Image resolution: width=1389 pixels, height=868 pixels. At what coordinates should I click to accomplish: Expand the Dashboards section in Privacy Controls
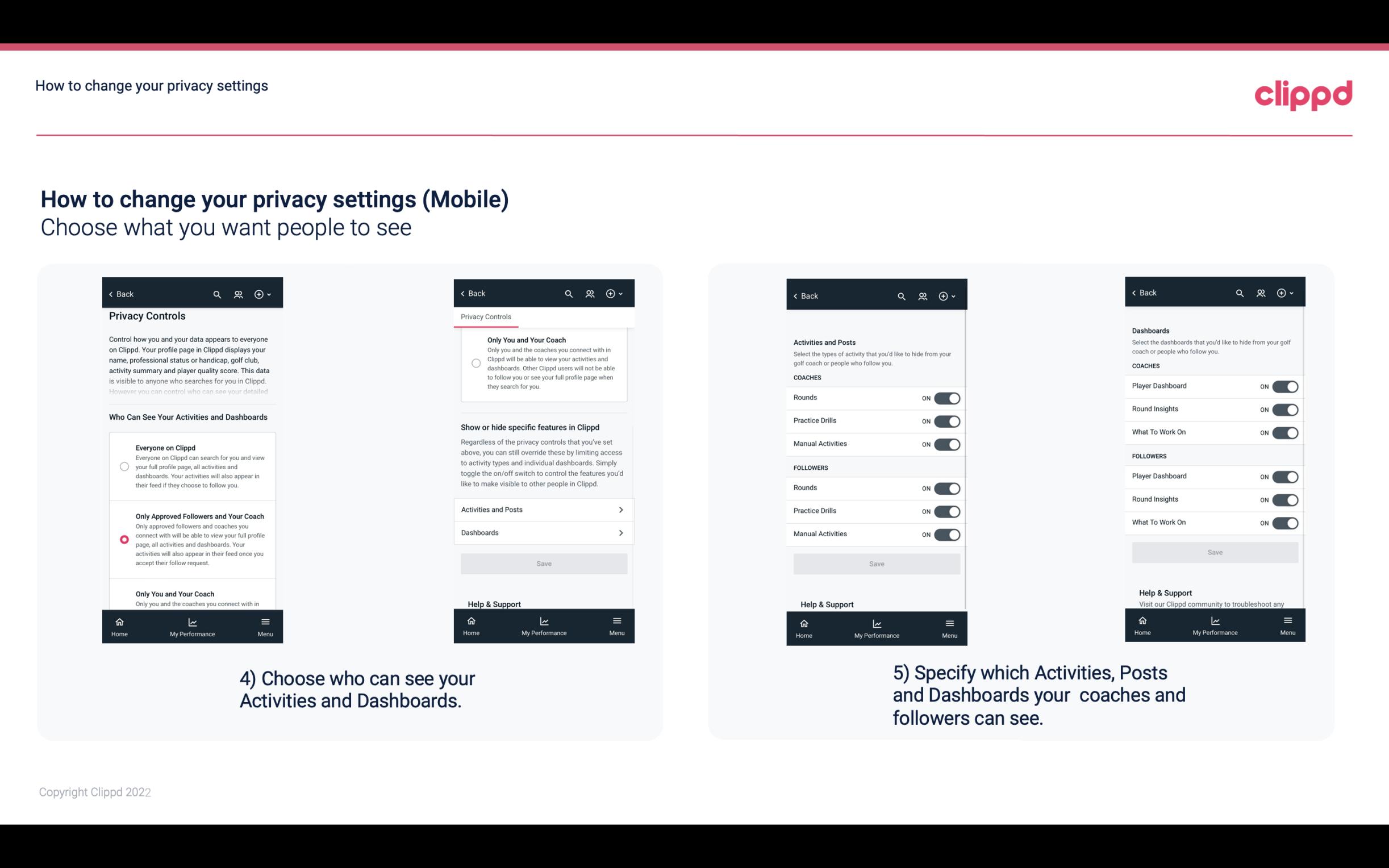pyautogui.click(x=543, y=532)
